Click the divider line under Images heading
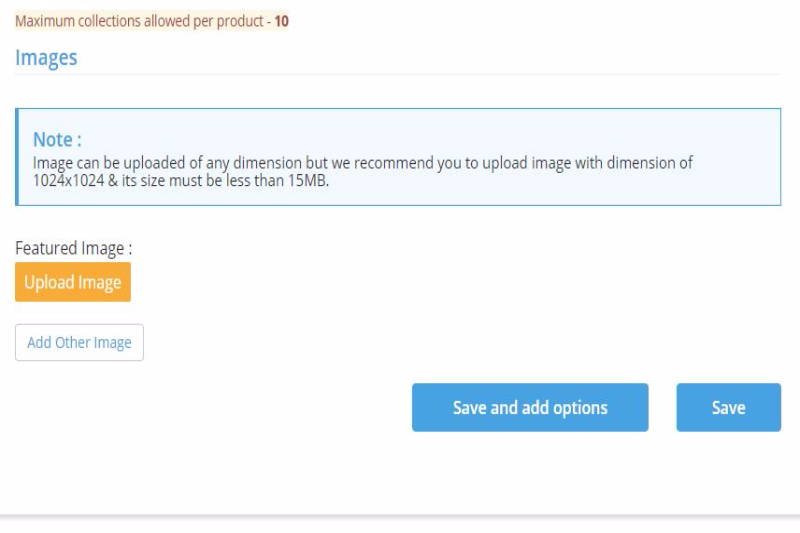Viewport: 800px width, 533px height. tap(398, 74)
